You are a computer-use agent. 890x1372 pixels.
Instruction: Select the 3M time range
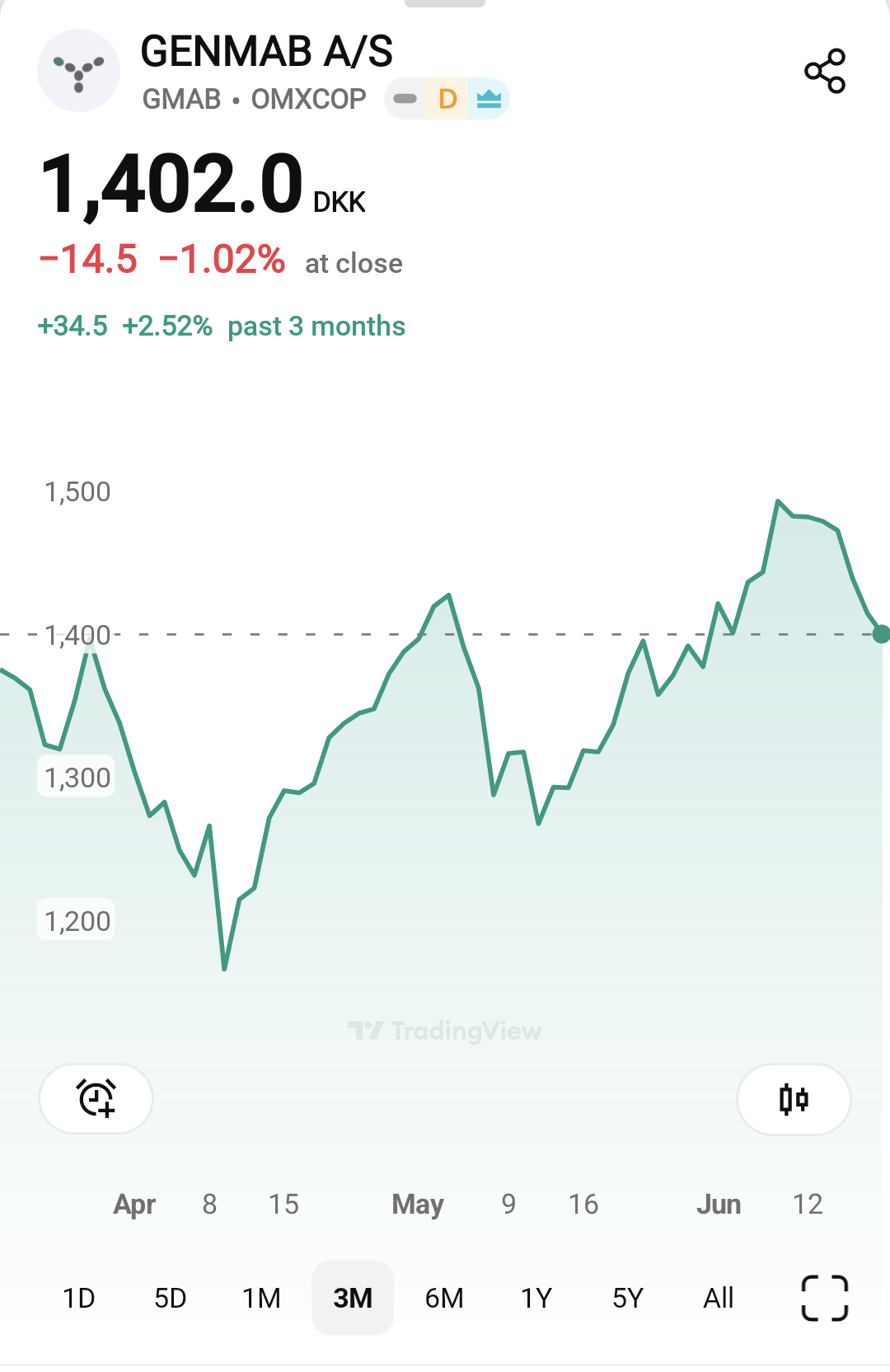[x=353, y=1298]
